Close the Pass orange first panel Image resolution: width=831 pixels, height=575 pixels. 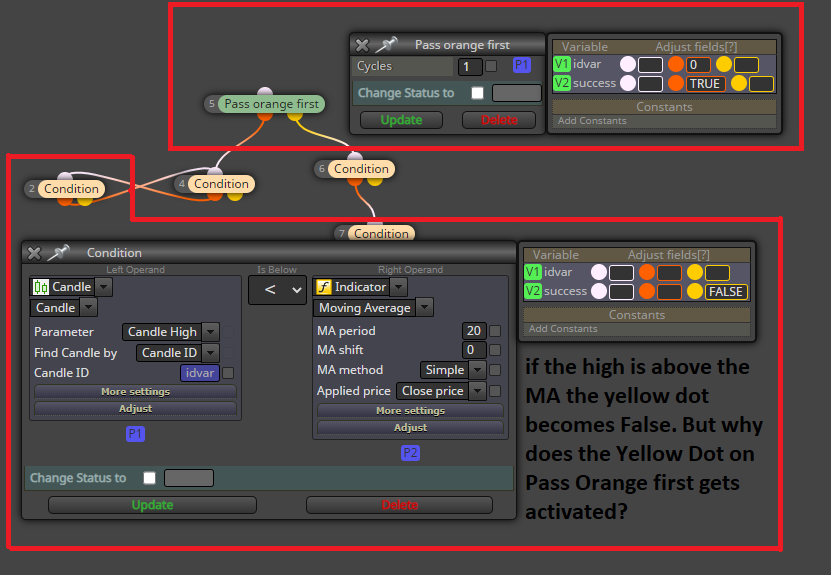click(x=363, y=46)
